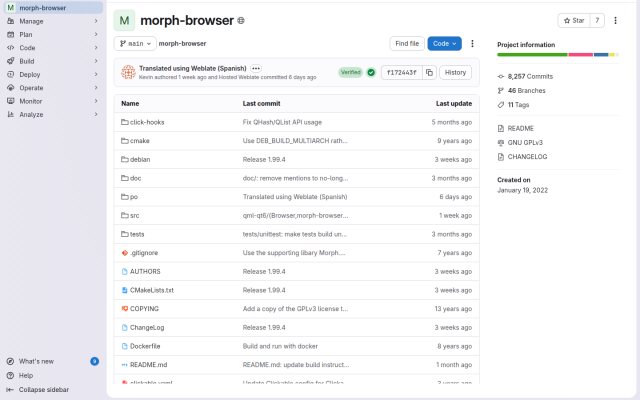The image size is (640, 400).
Task: Expand the Monitor section chevron
Action: 96,101
